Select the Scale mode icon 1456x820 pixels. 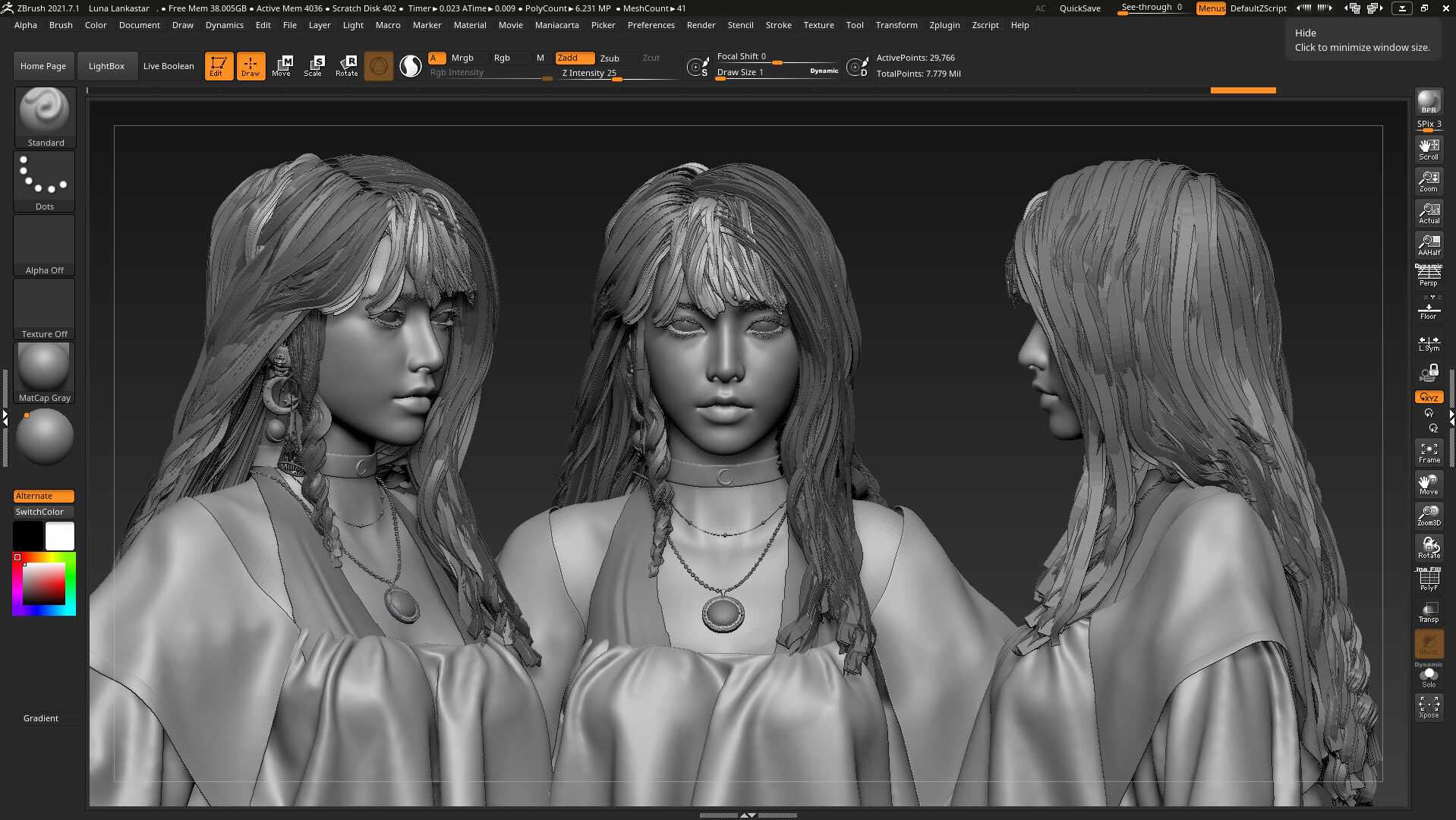tap(314, 65)
